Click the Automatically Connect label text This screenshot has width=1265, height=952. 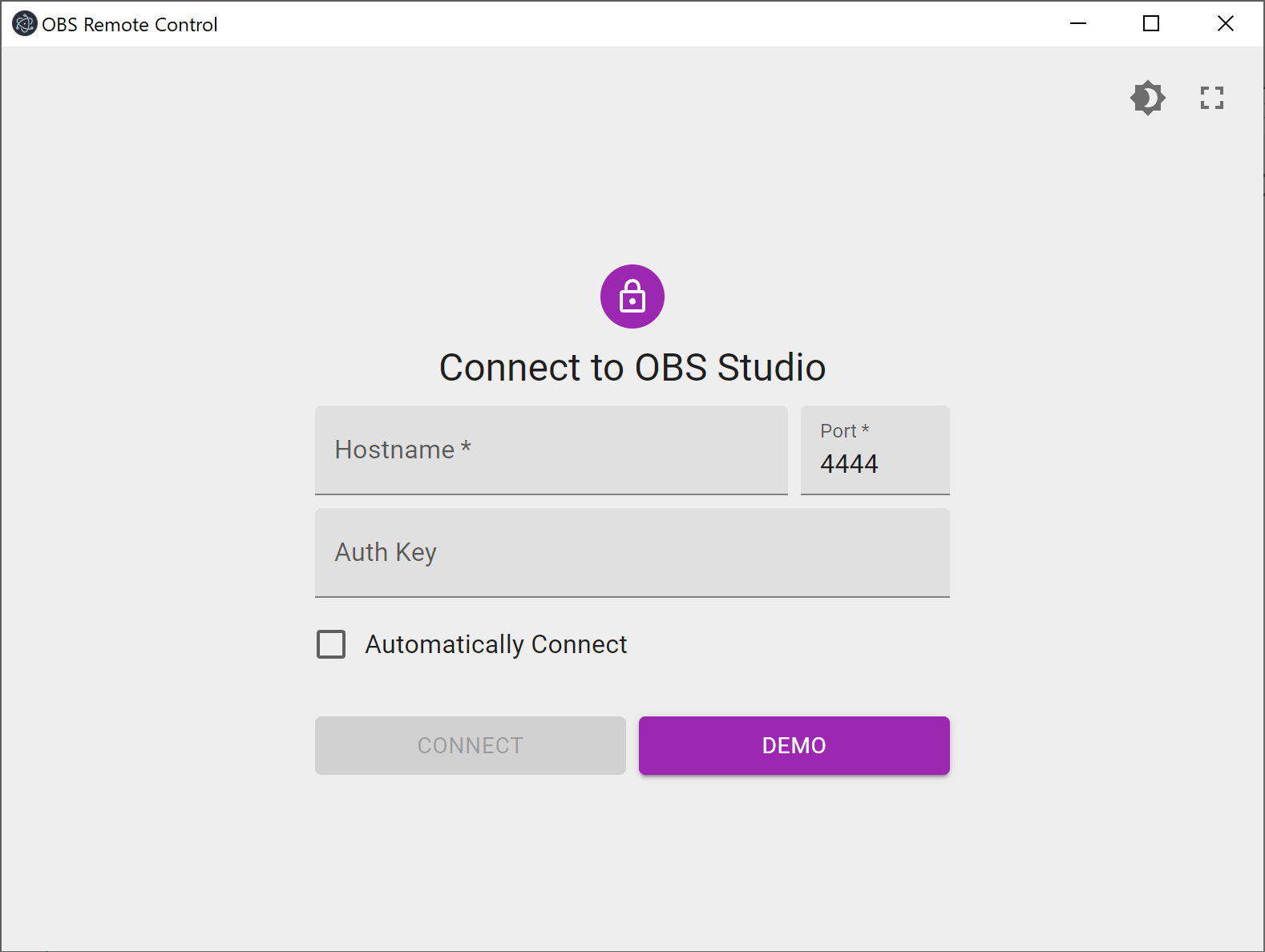pos(496,644)
